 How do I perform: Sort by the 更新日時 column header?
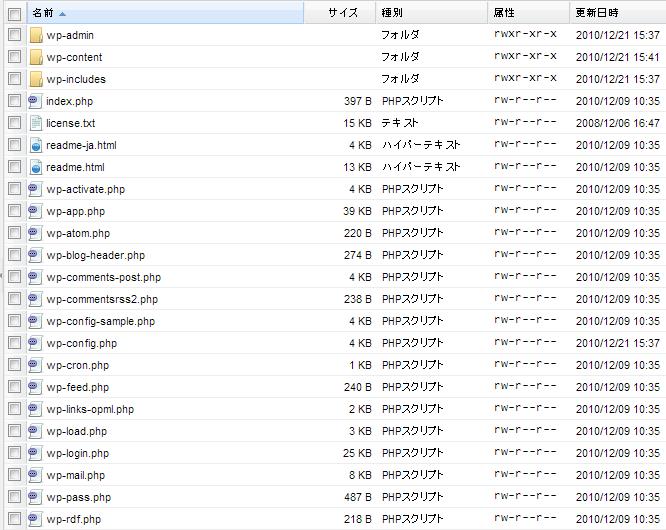coord(618,13)
